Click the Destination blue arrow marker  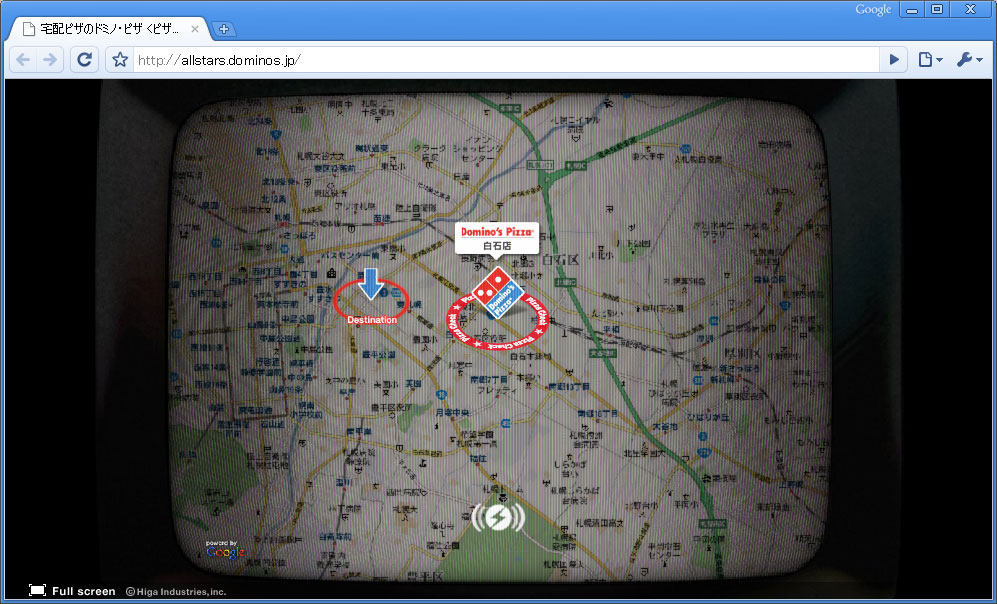pyautogui.click(x=371, y=284)
